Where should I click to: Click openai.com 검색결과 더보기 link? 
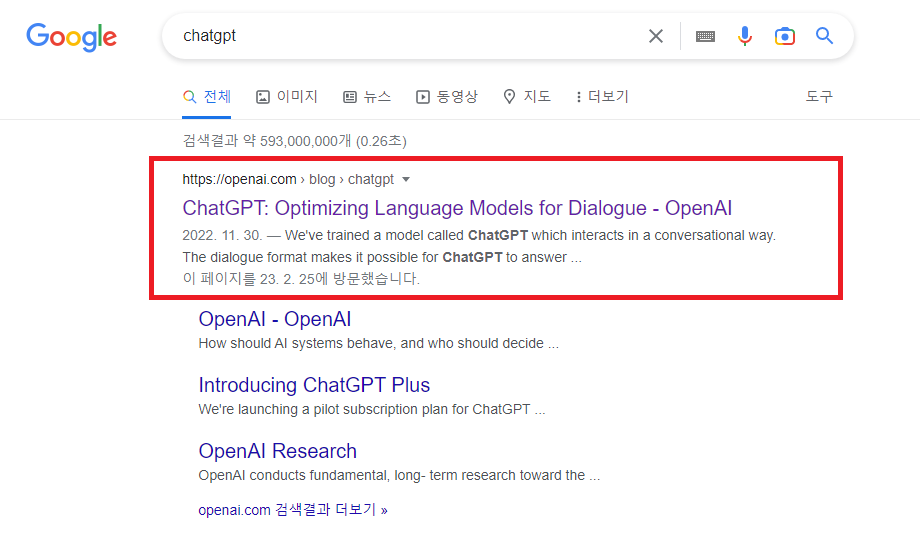pyautogui.click(x=293, y=510)
